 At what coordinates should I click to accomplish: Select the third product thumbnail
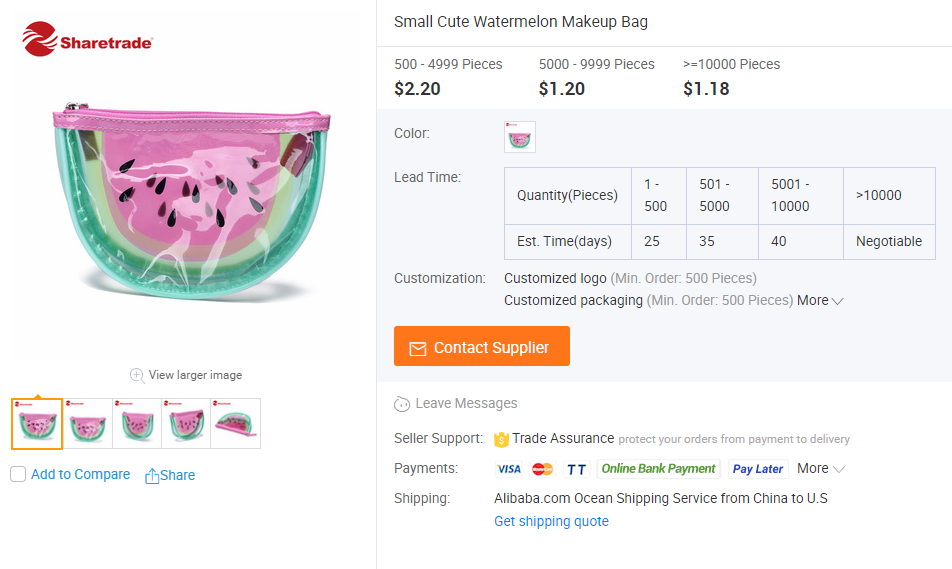click(137, 423)
